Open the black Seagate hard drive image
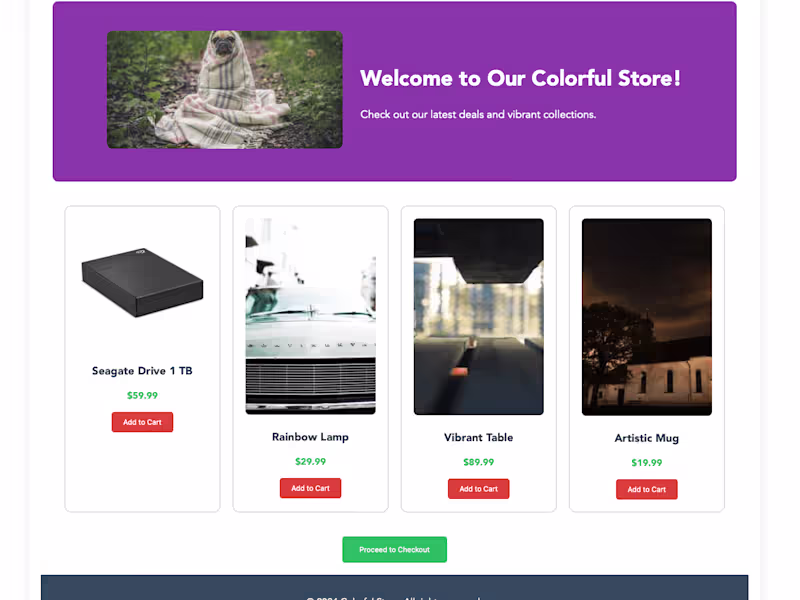The image size is (800, 600). click(x=142, y=283)
